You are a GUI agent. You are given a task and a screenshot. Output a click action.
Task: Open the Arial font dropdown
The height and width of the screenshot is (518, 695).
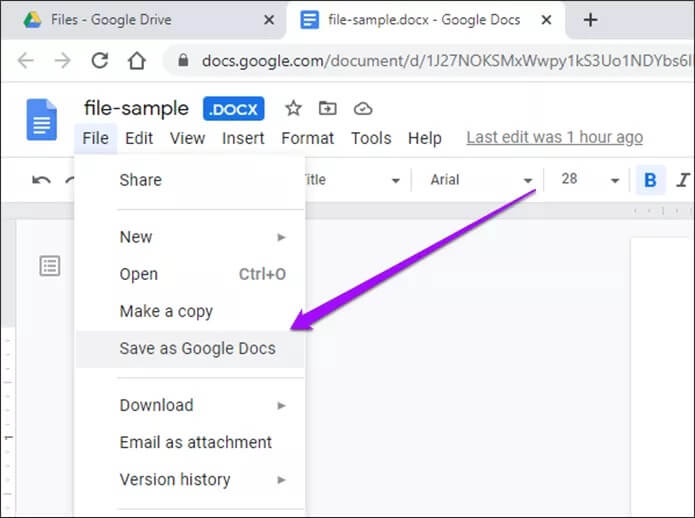pyautogui.click(x=481, y=180)
